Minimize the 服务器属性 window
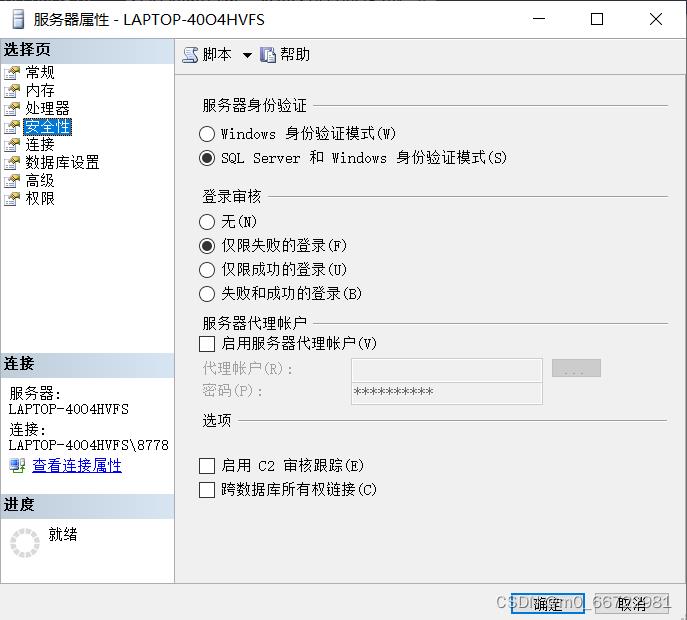Viewport: 687px width, 620px height. (538, 19)
